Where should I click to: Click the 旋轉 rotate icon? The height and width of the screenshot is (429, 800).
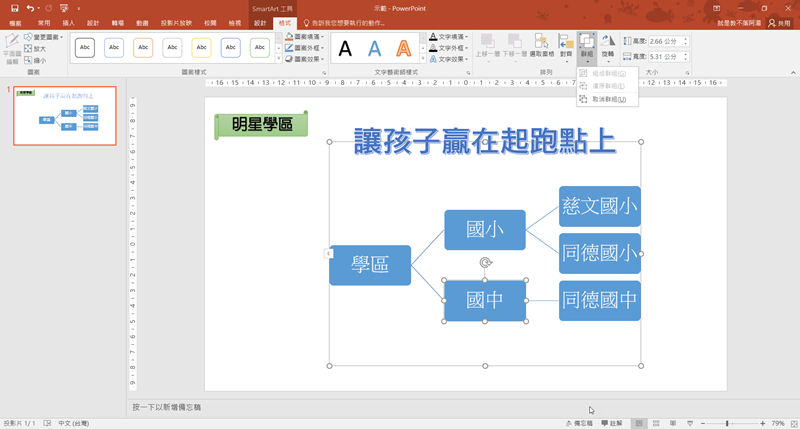[608, 45]
